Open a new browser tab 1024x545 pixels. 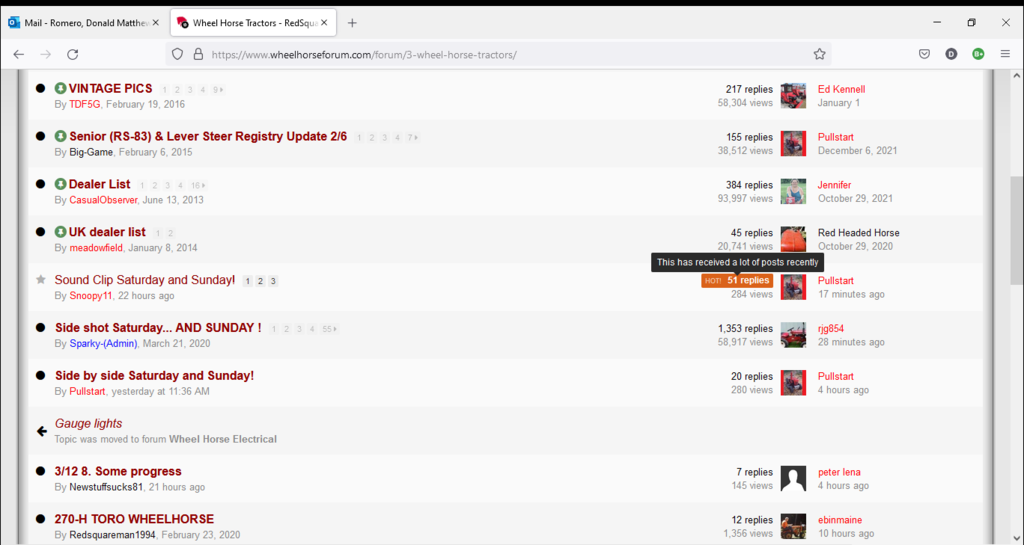pyautogui.click(x=352, y=22)
